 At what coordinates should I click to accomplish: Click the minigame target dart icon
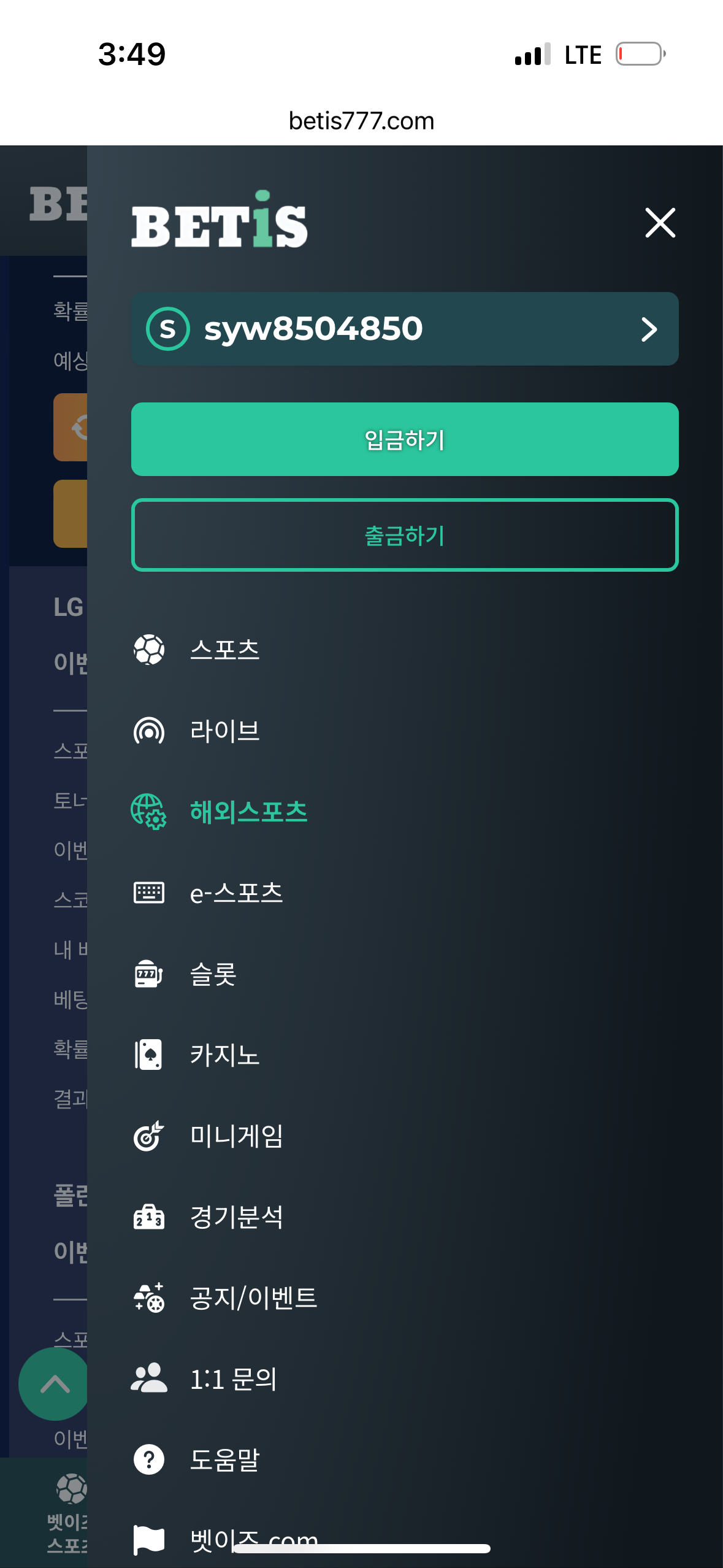pyautogui.click(x=149, y=1136)
